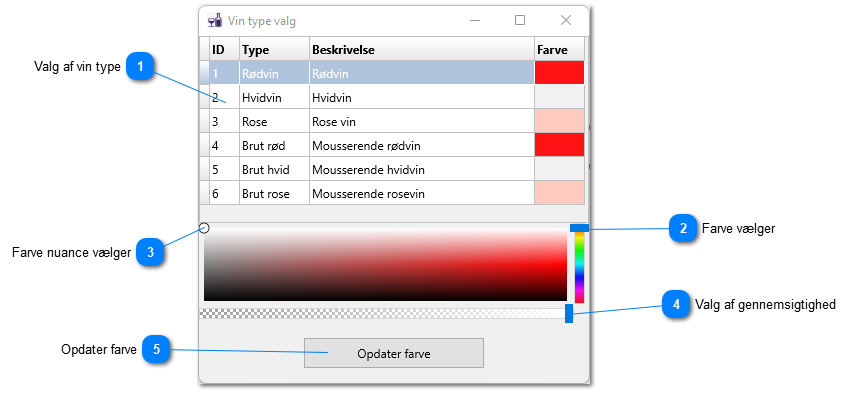
Task: Click inside the red saturation gradient area
Action: pyautogui.click(x=385, y=264)
